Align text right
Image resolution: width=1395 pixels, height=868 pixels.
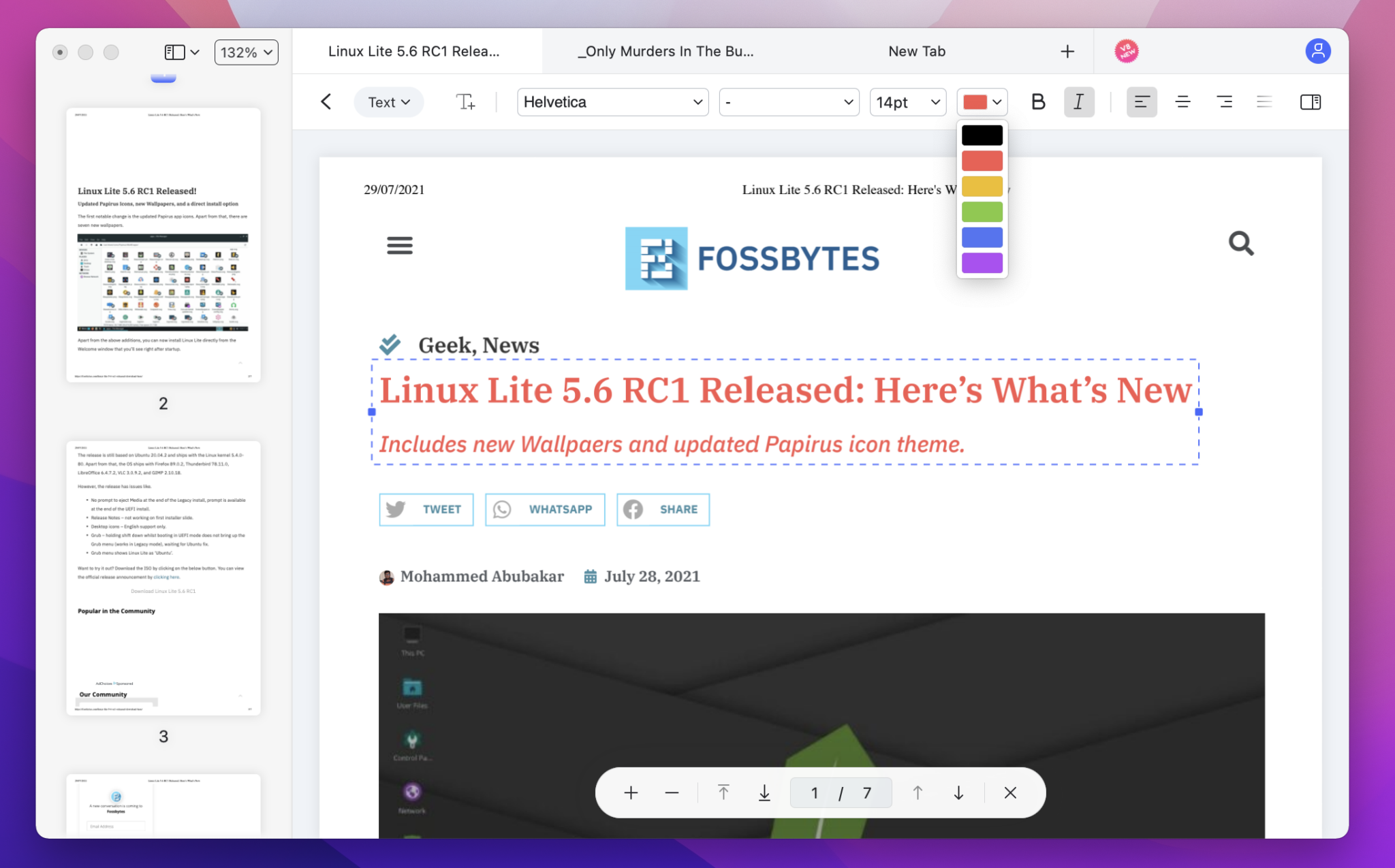(1224, 102)
